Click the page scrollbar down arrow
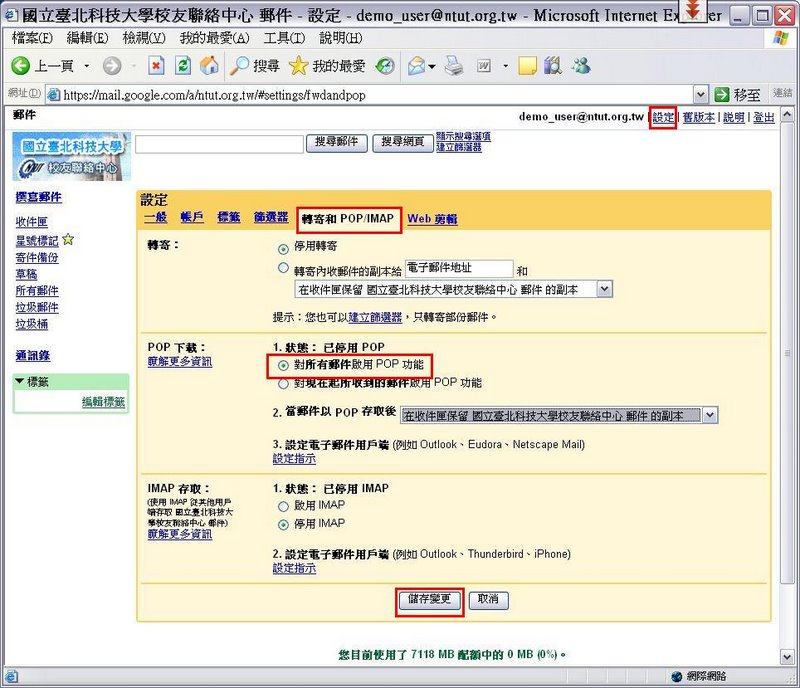This screenshot has width=800, height=688. pyautogui.click(x=787, y=657)
